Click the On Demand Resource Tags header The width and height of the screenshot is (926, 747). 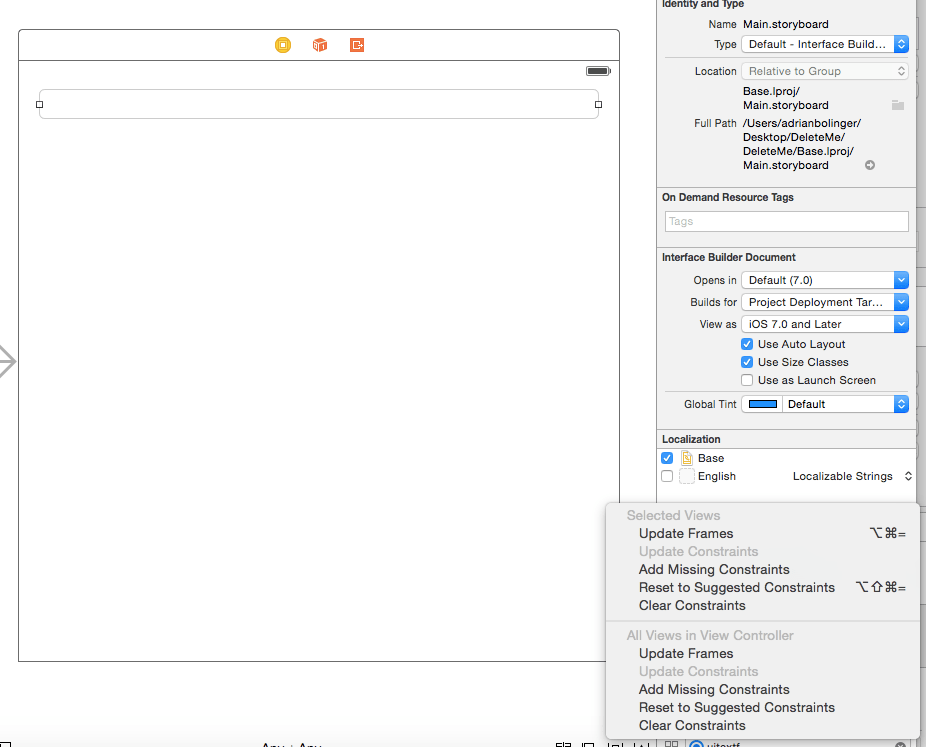point(728,197)
